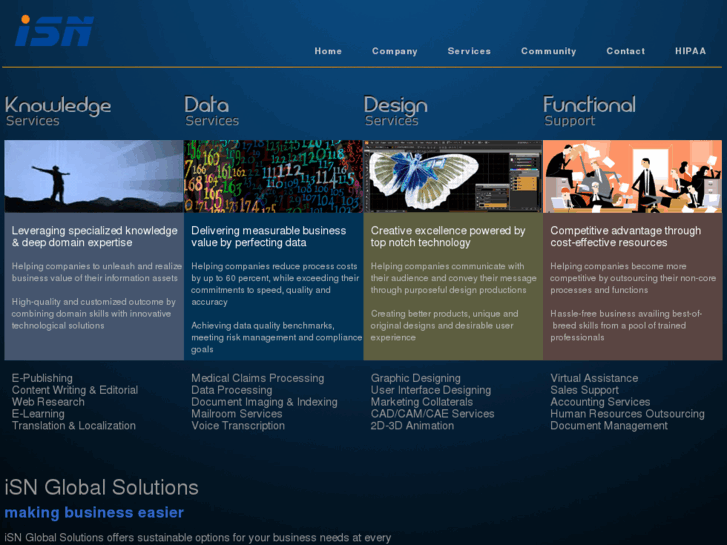This screenshot has width=727, height=545.
Task: Open Document Imaging & Indexing link
Action: click(x=264, y=402)
